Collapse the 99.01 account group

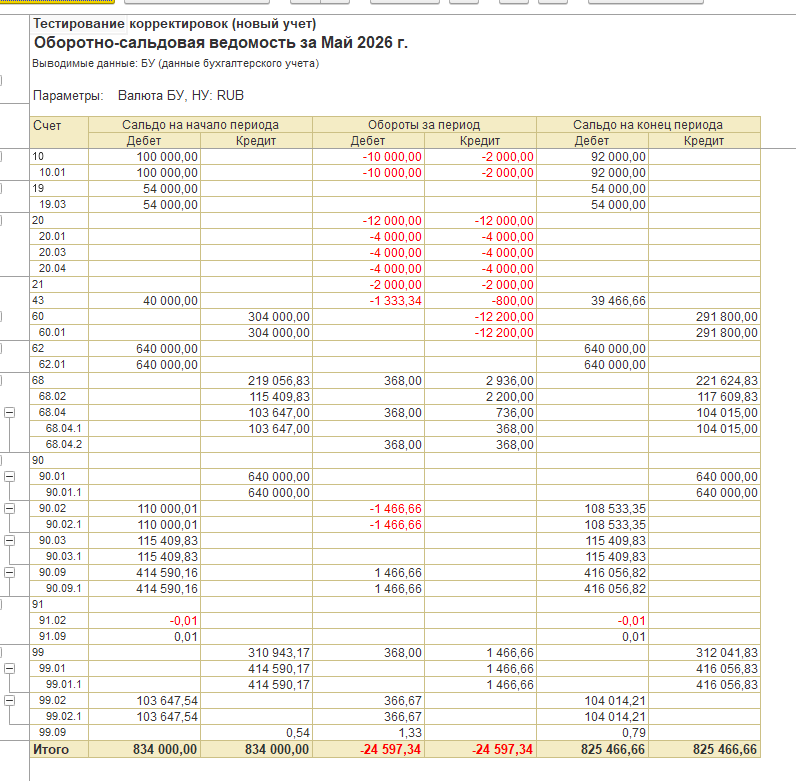pos(9,668)
